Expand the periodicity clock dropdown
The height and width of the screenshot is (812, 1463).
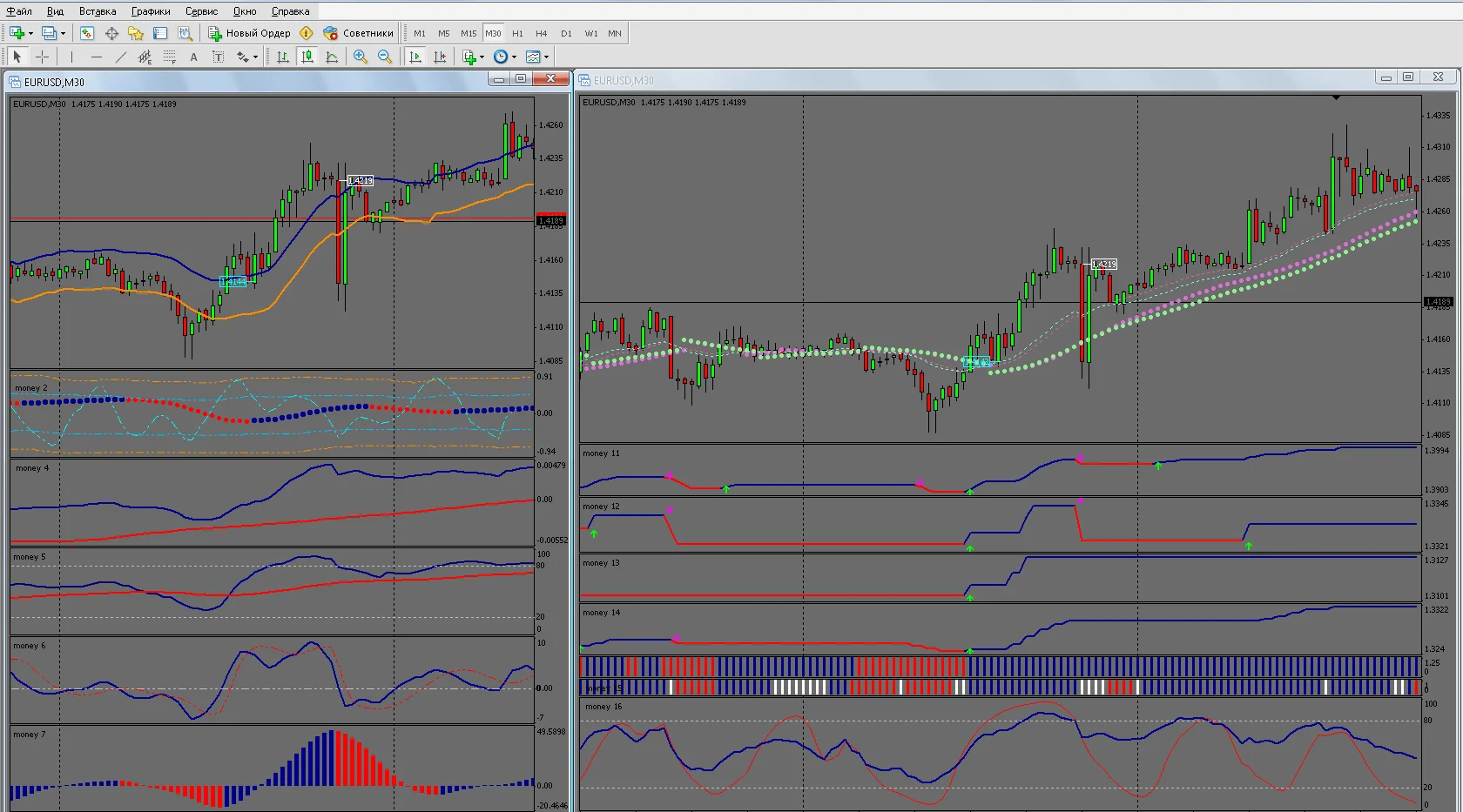tap(514, 57)
